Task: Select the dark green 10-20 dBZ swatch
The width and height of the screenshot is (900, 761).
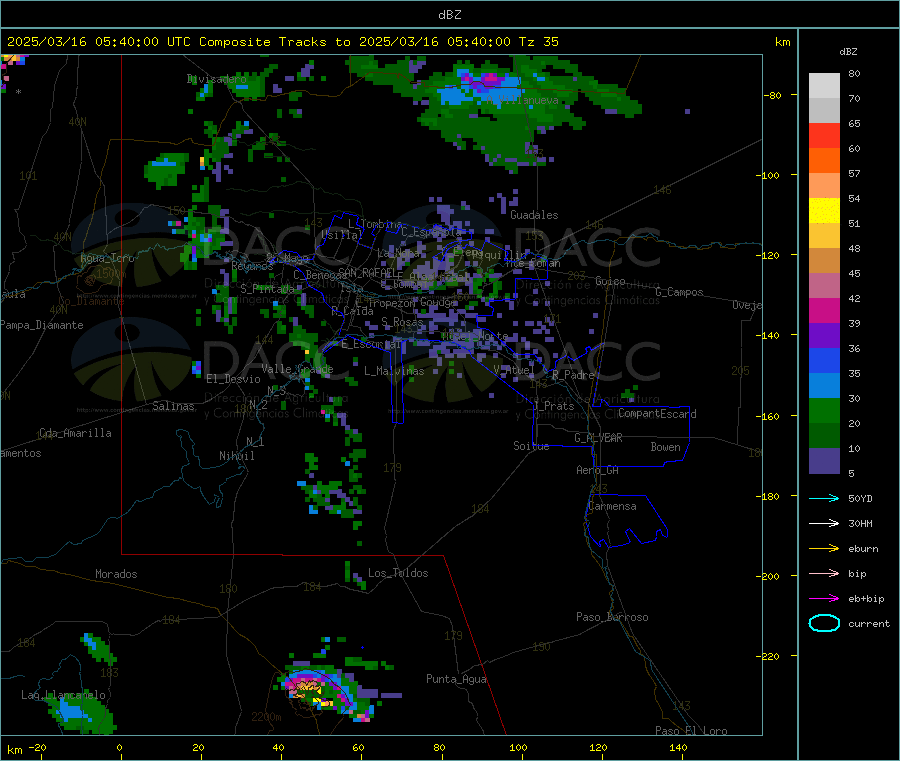Action: click(824, 436)
